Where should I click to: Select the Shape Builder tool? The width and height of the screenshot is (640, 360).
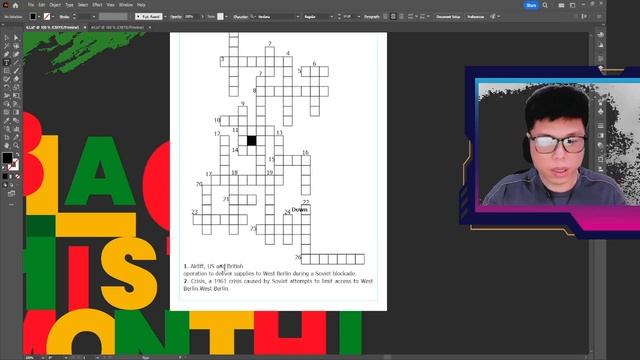[7, 104]
